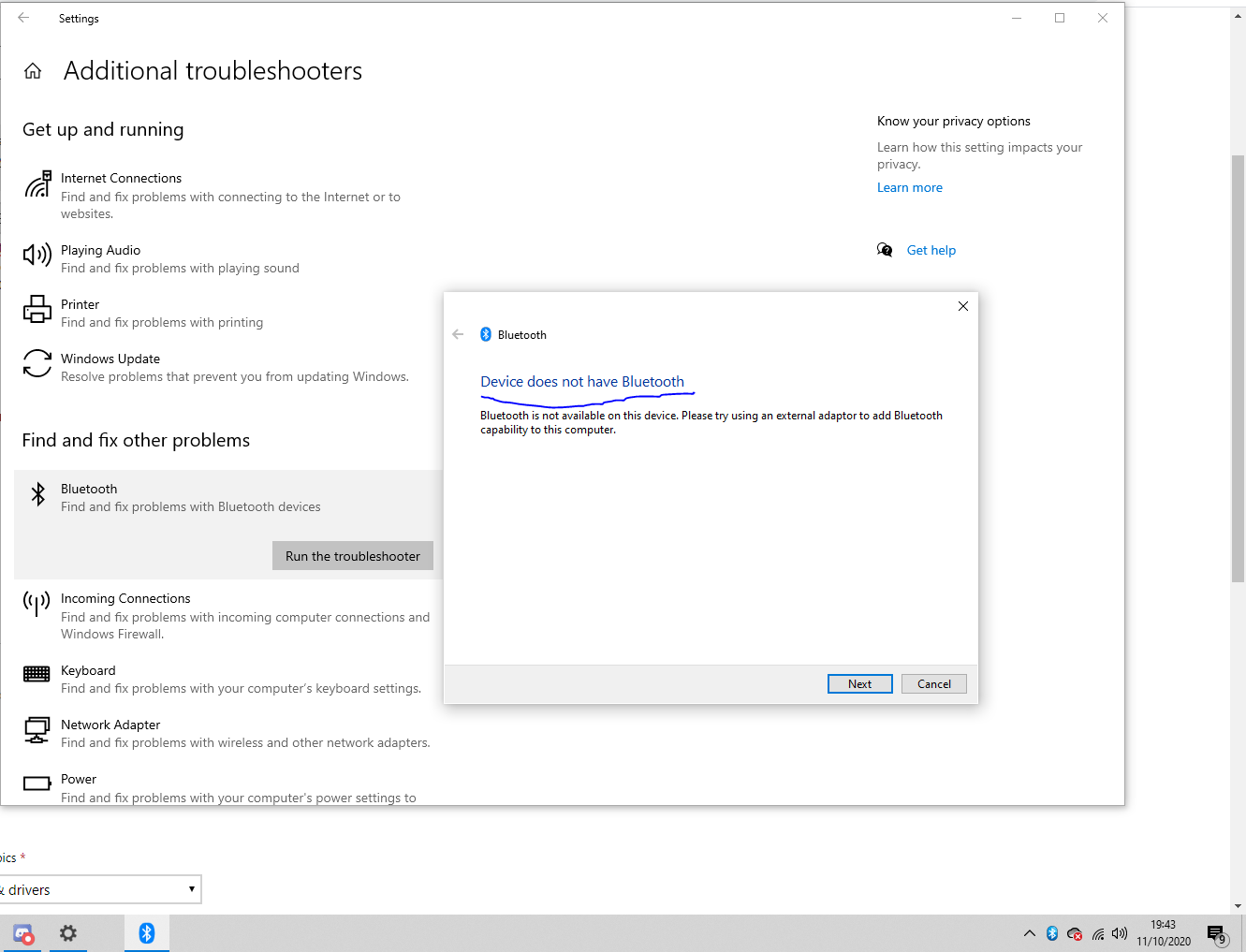Open Settings home via house icon
The width and height of the screenshot is (1246, 952).
click(33, 71)
